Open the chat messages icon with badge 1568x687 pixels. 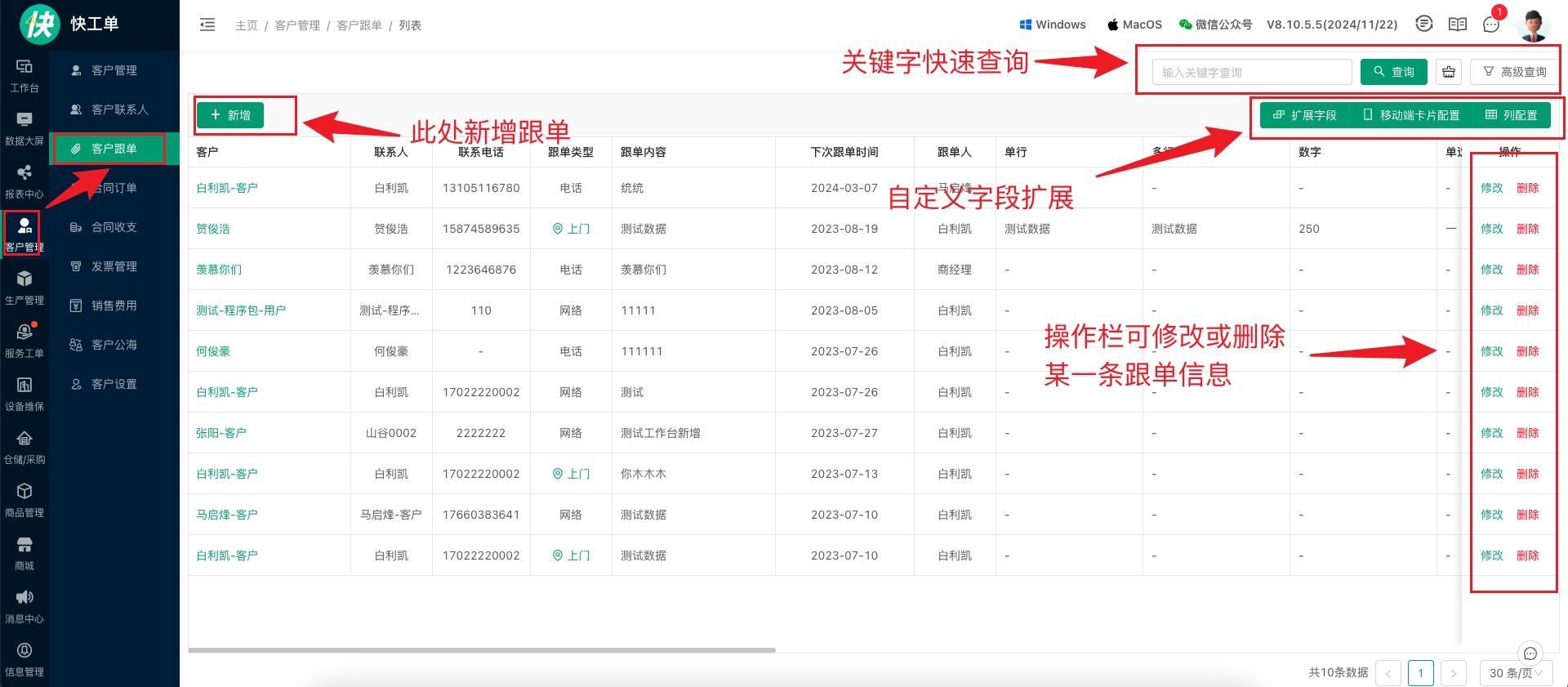1491,24
